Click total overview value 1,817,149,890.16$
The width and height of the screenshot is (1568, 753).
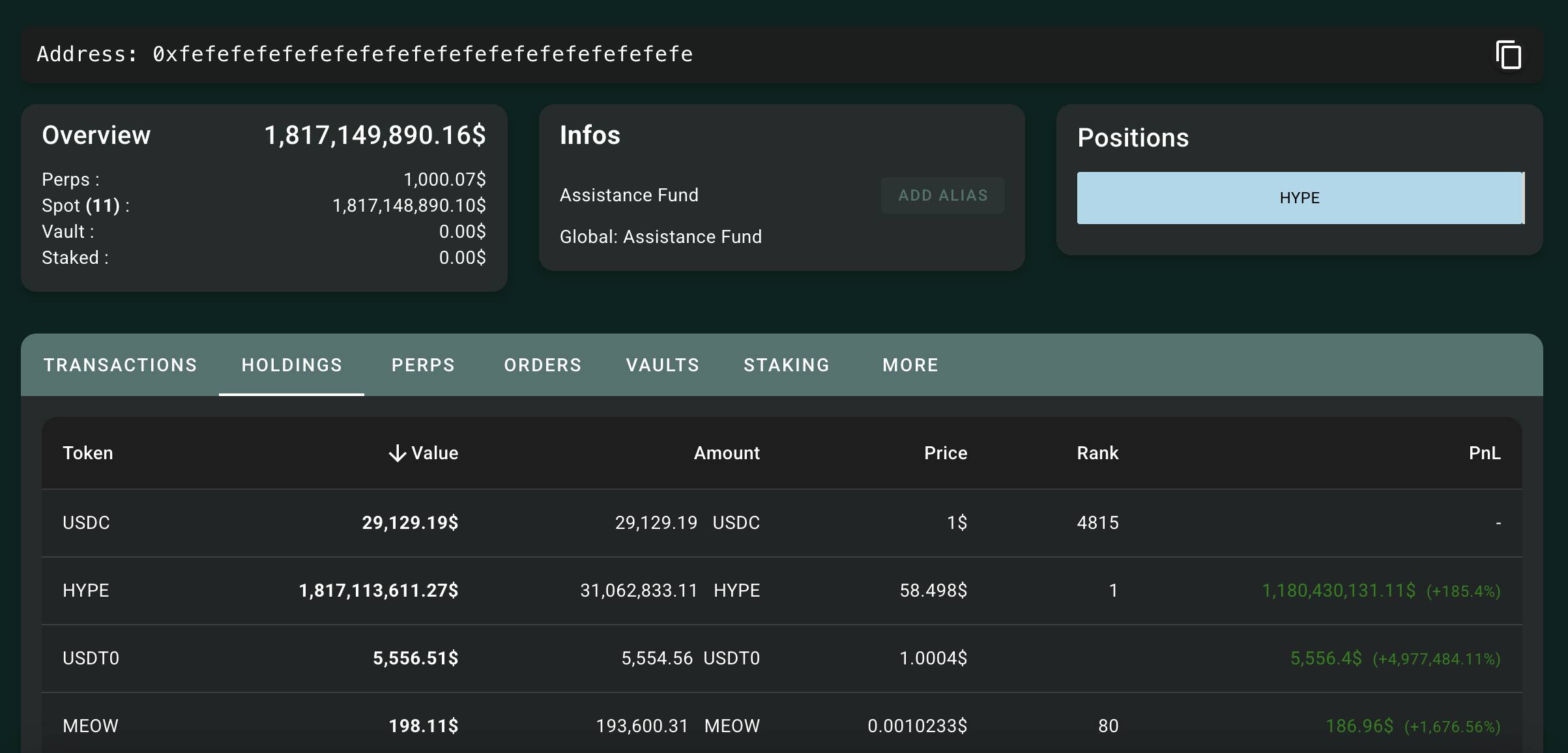coord(375,135)
